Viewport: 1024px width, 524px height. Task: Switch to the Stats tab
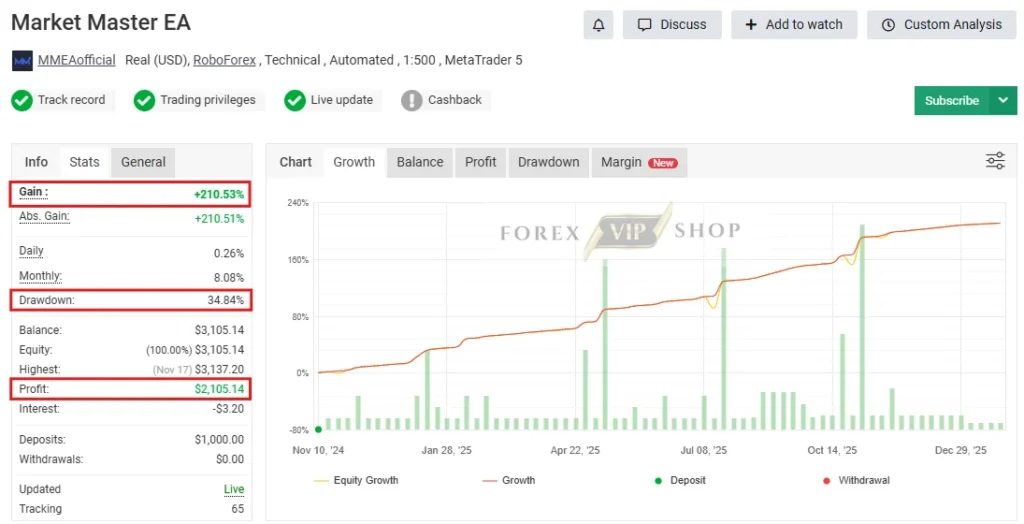tap(84, 162)
